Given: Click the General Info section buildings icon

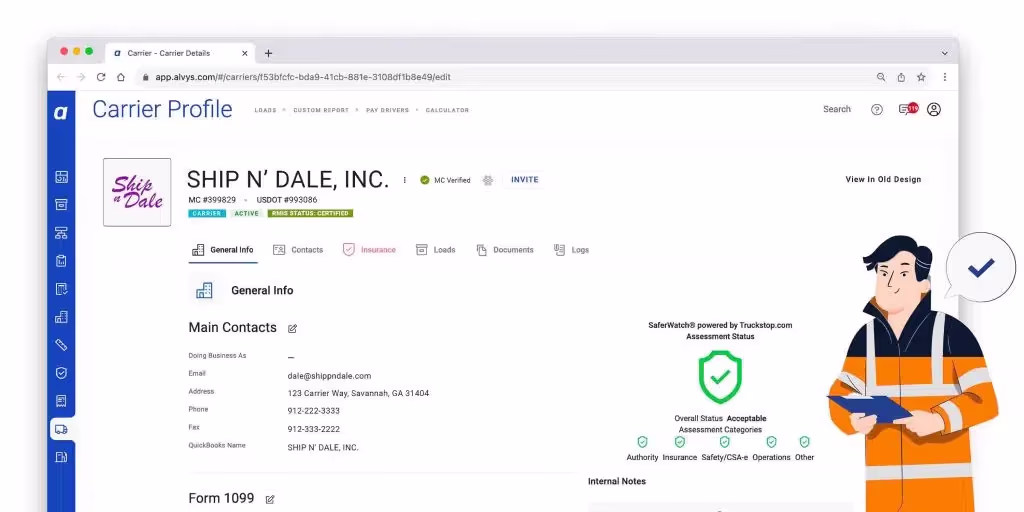Looking at the screenshot, I should (x=204, y=291).
